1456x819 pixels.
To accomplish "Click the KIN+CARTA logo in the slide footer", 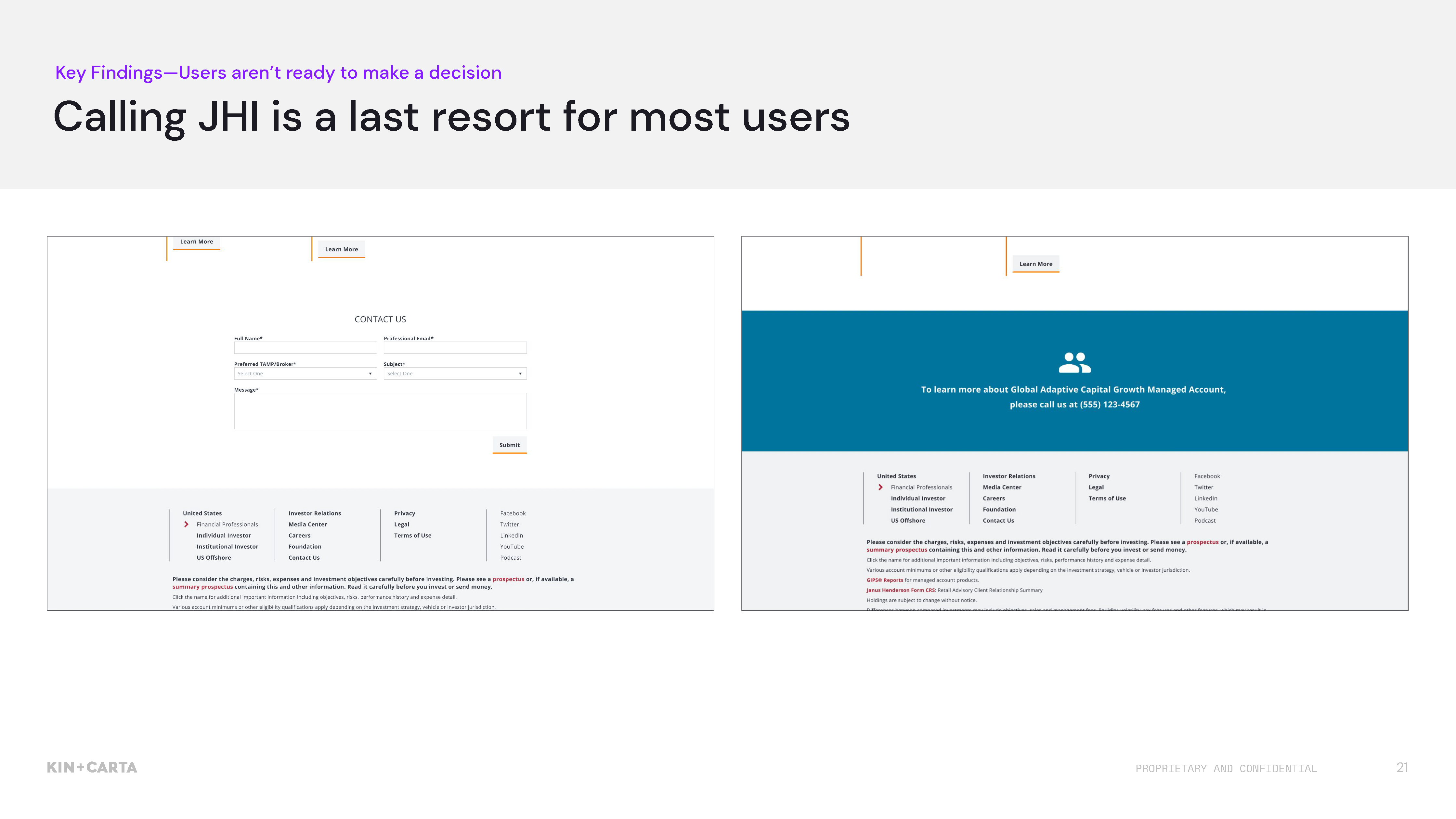I will [92, 767].
